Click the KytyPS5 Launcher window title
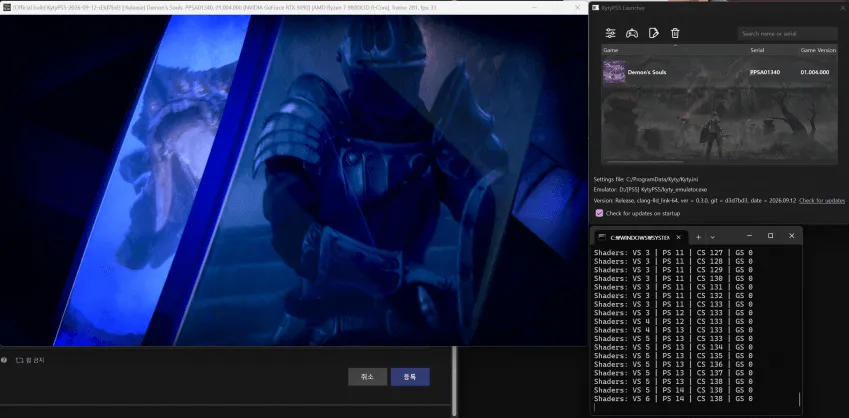The width and height of the screenshot is (849, 418). pos(623,8)
